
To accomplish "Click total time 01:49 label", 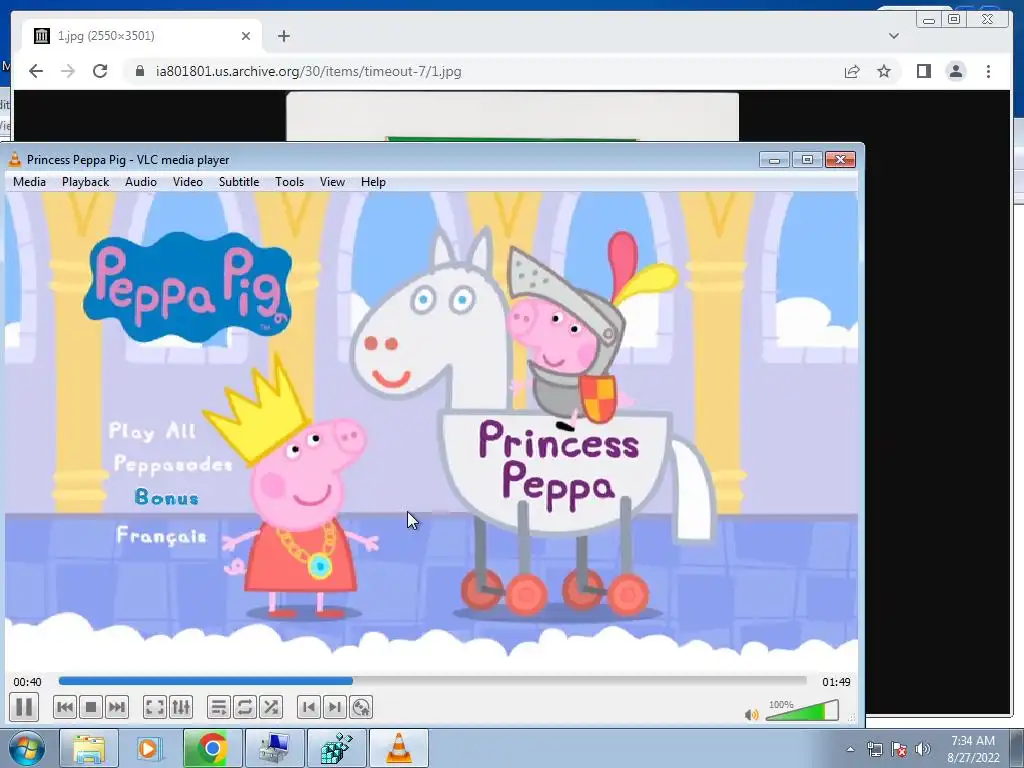I will pos(836,682).
